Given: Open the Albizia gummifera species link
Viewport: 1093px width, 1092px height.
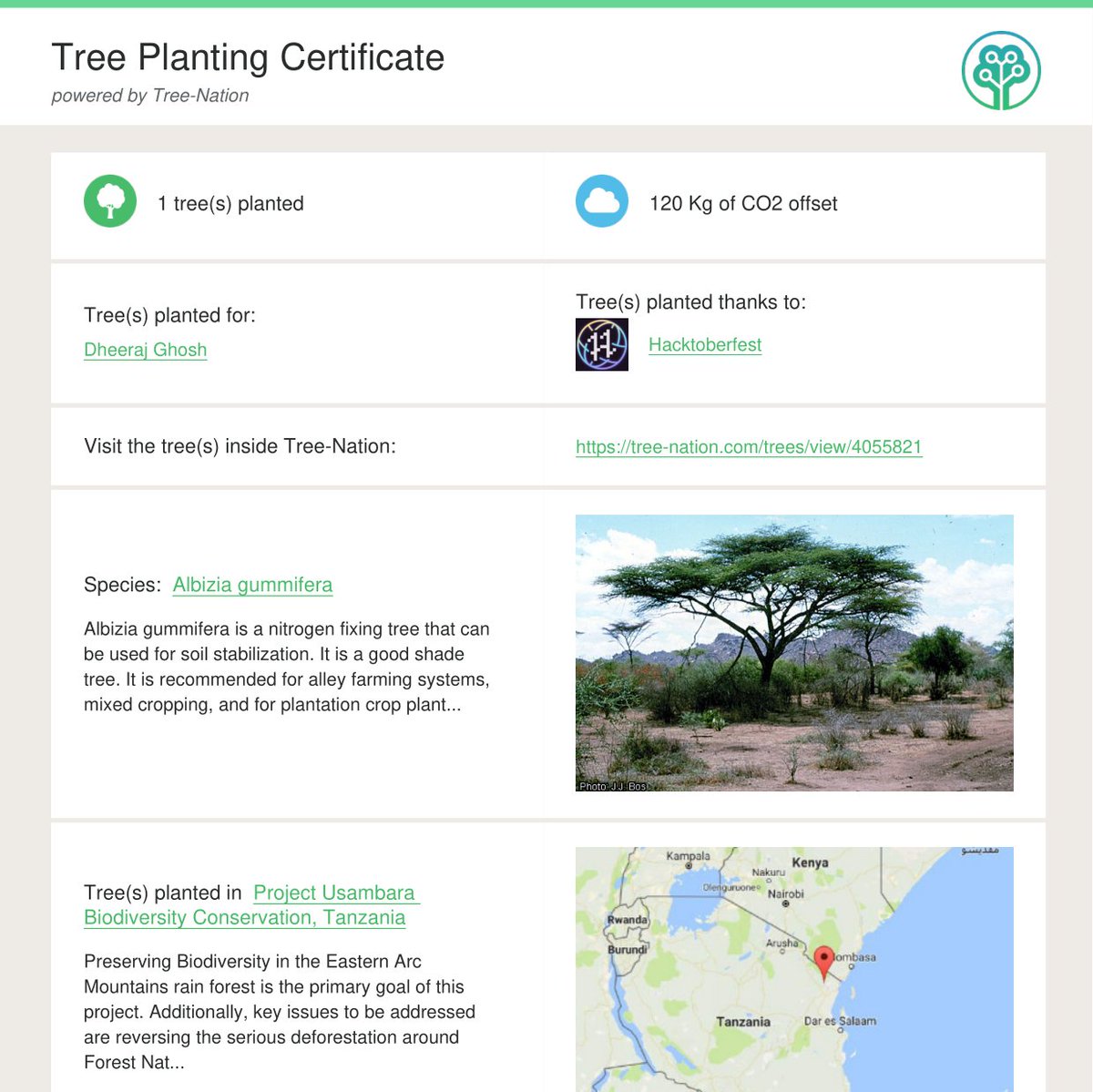Looking at the screenshot, I should (x=252, y=585).
